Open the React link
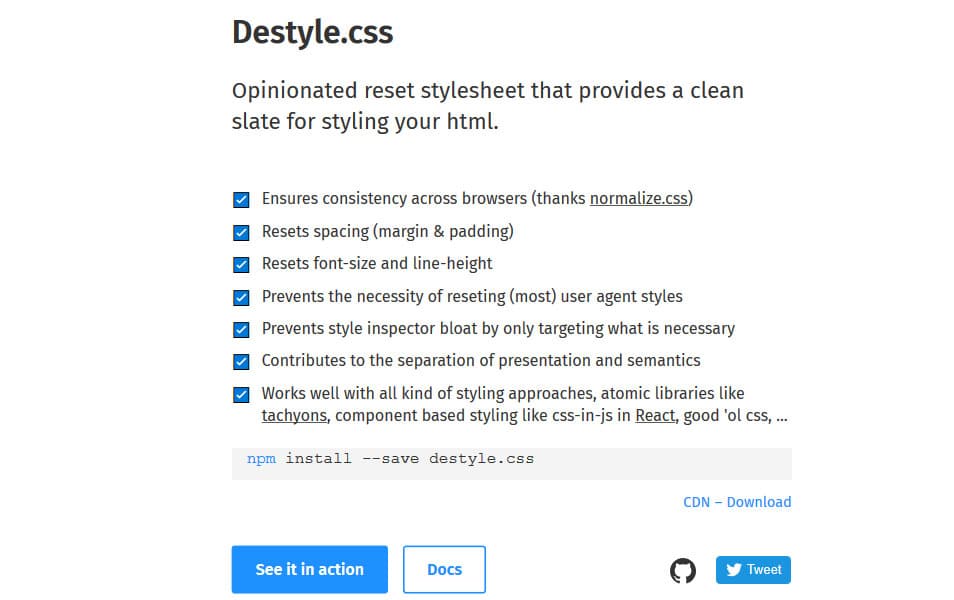This screenshot has height=600, width=954. (655, 416)
